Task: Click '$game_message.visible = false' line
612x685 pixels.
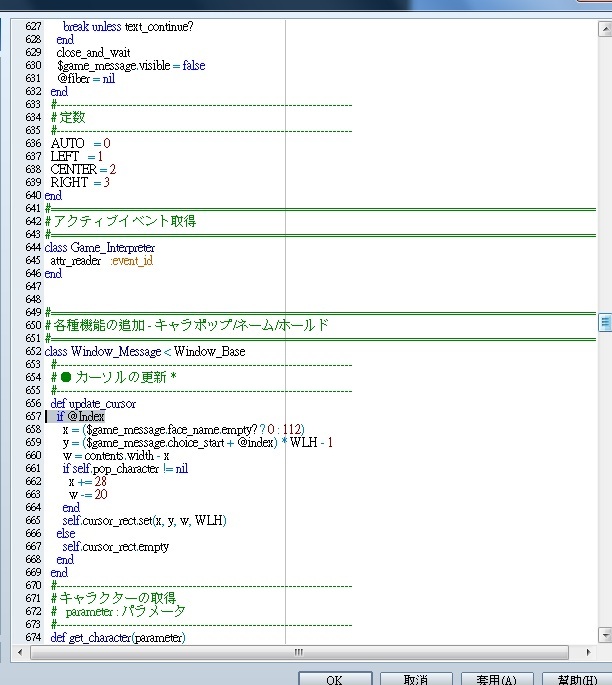Action: 131,66
